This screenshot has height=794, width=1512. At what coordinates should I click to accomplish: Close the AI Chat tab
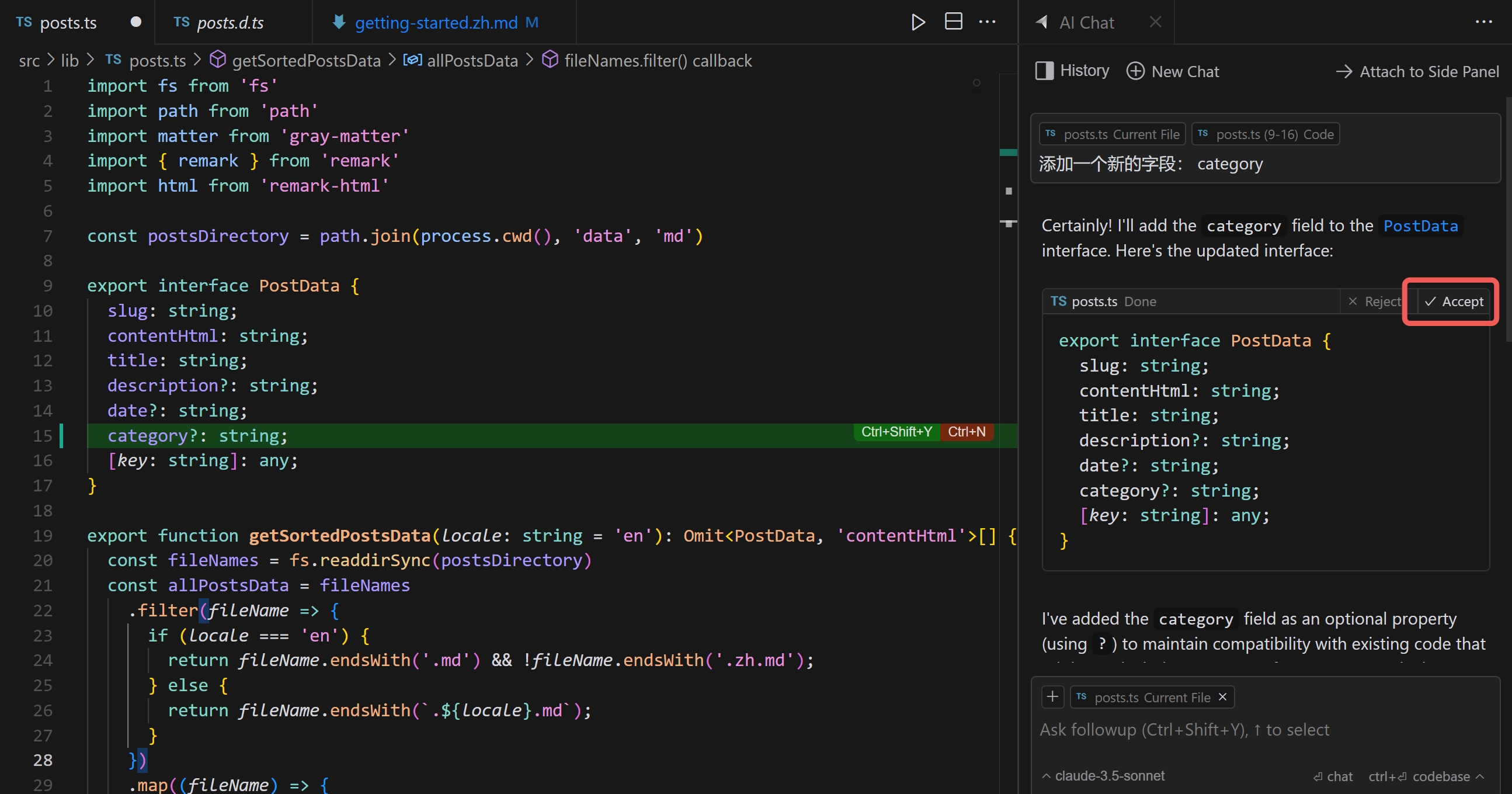[1155, 22]
